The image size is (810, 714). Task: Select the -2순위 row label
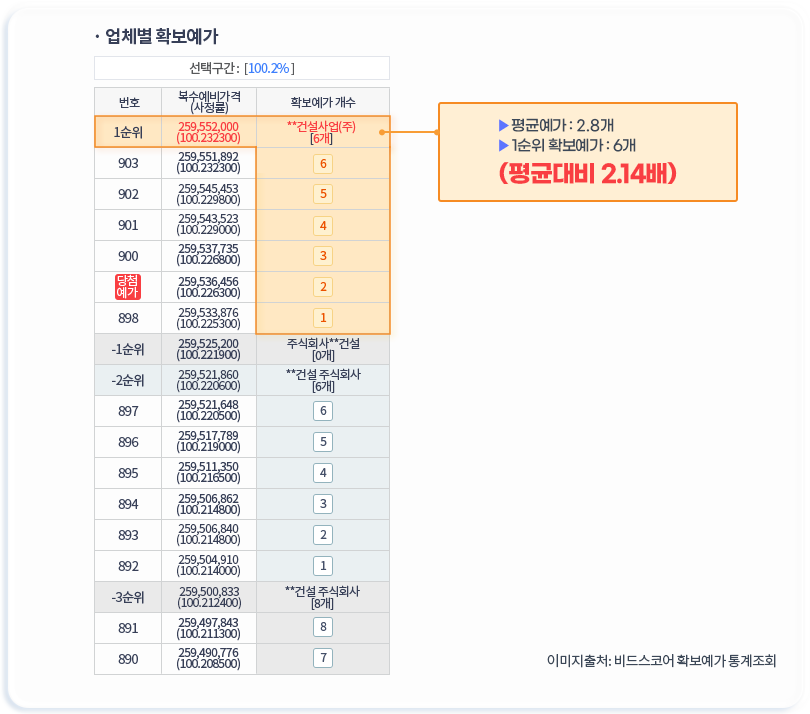pyautogui.click(x=128, y=380)
